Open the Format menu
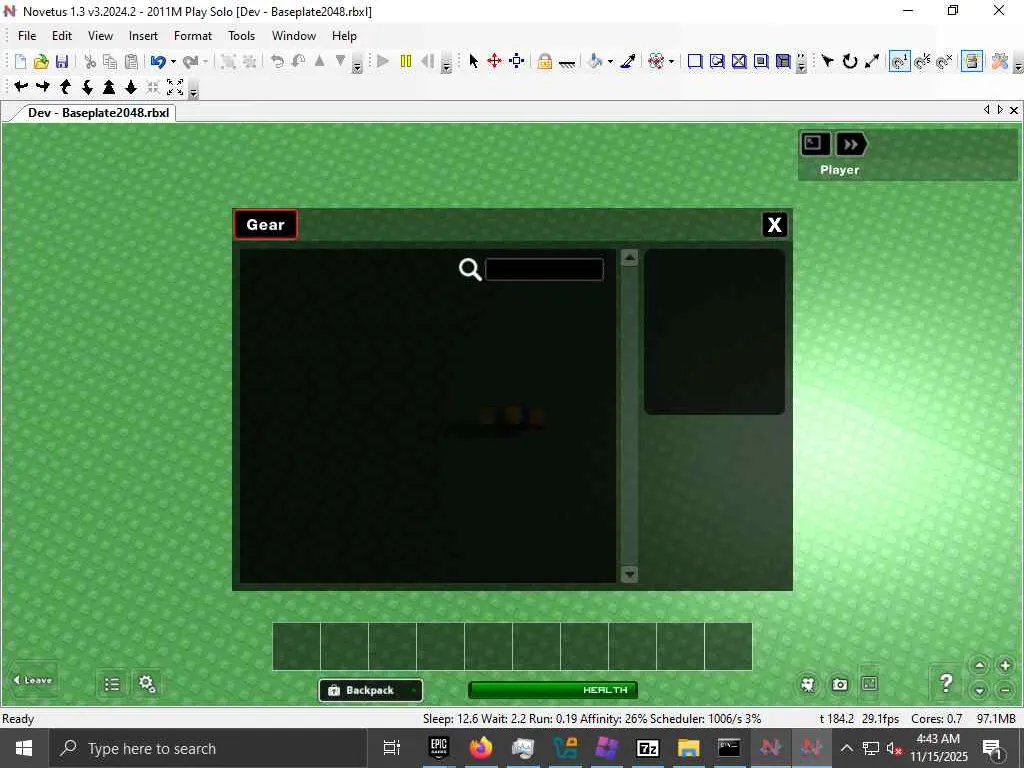 (x=193, y=36)
